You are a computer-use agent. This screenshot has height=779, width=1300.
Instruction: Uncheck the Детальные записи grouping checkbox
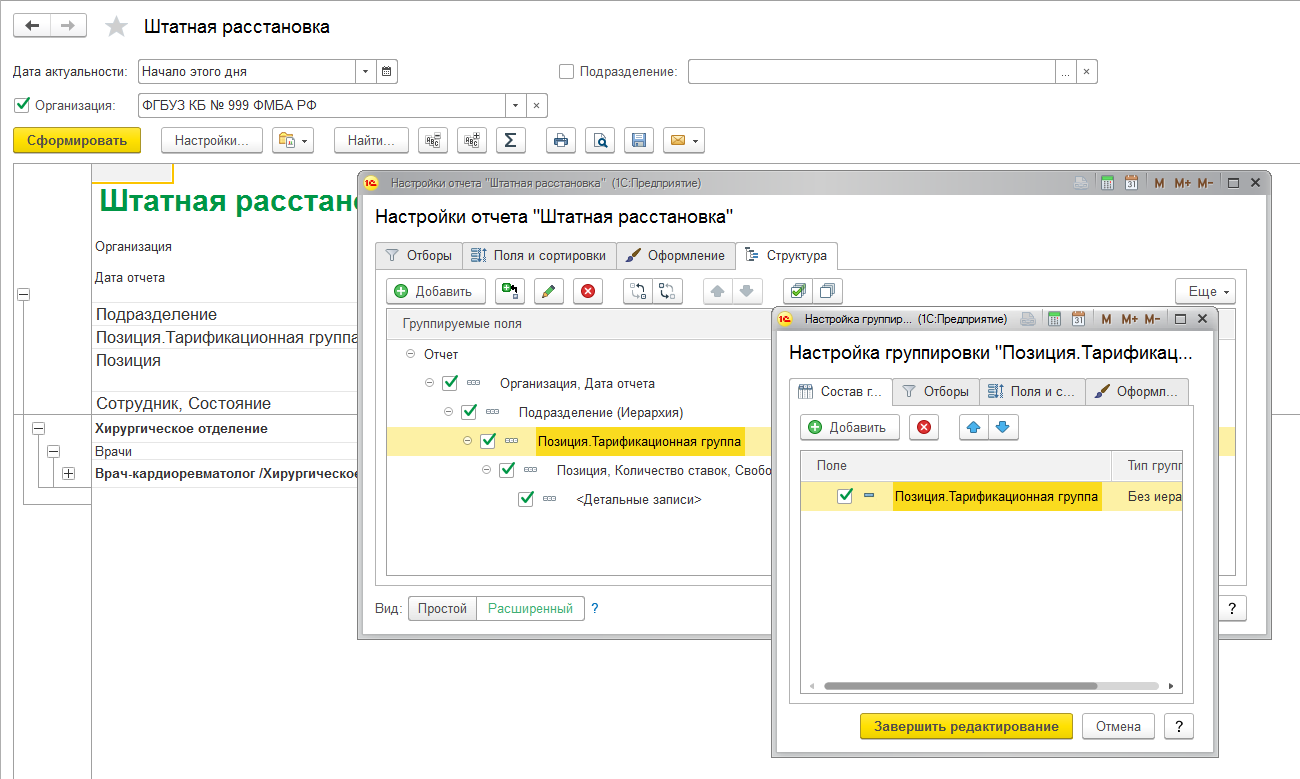click(x=526, y=499)
